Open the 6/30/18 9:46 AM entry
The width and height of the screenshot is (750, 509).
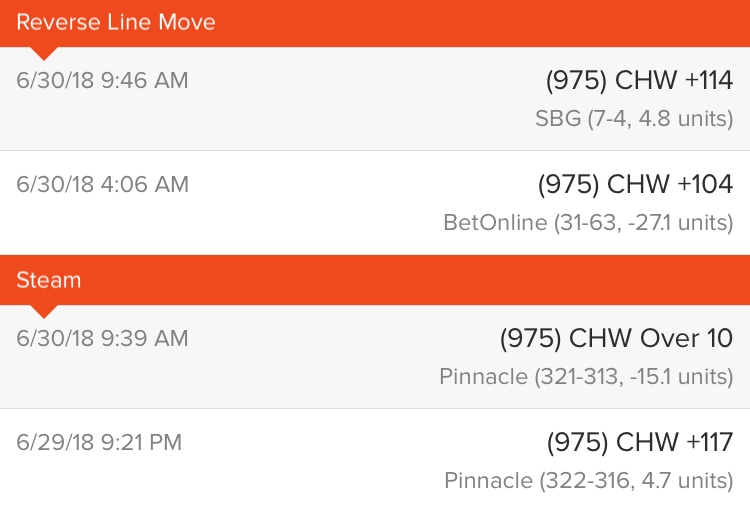[x=102, y=80]
